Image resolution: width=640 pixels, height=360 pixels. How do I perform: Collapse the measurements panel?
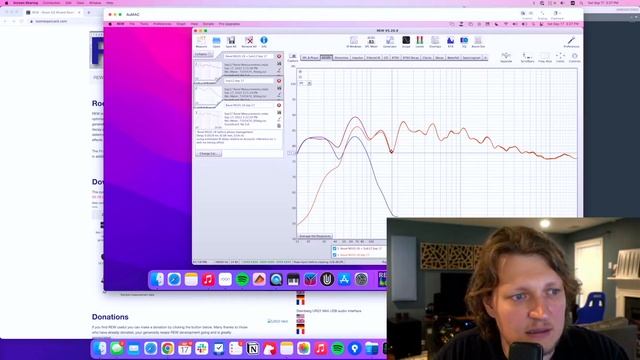click(x=203, y=54)
